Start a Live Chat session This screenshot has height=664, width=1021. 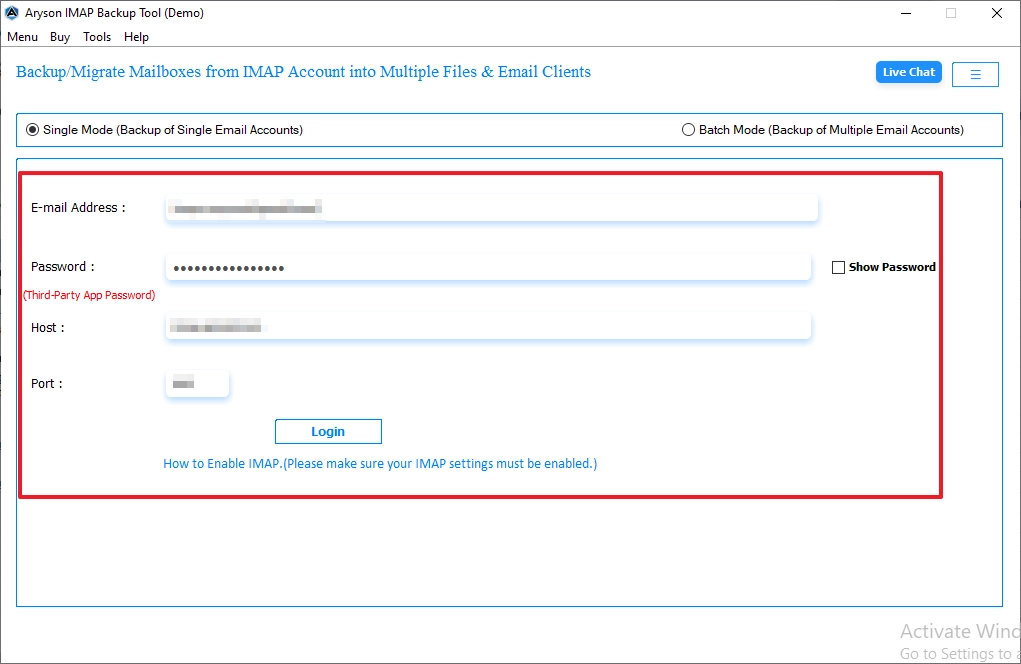coord(908,72)
